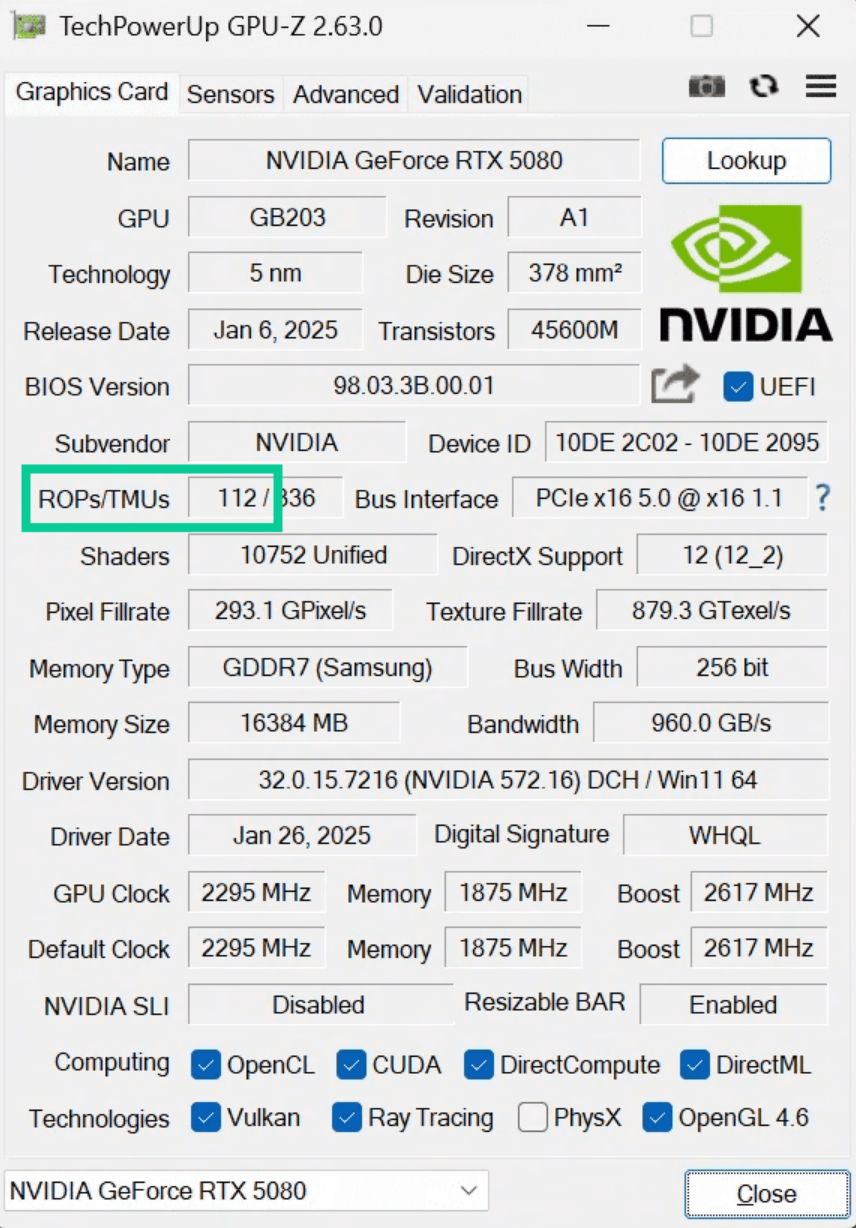
Task: Open the hamburger menu icon
Action: pos(821,87)
